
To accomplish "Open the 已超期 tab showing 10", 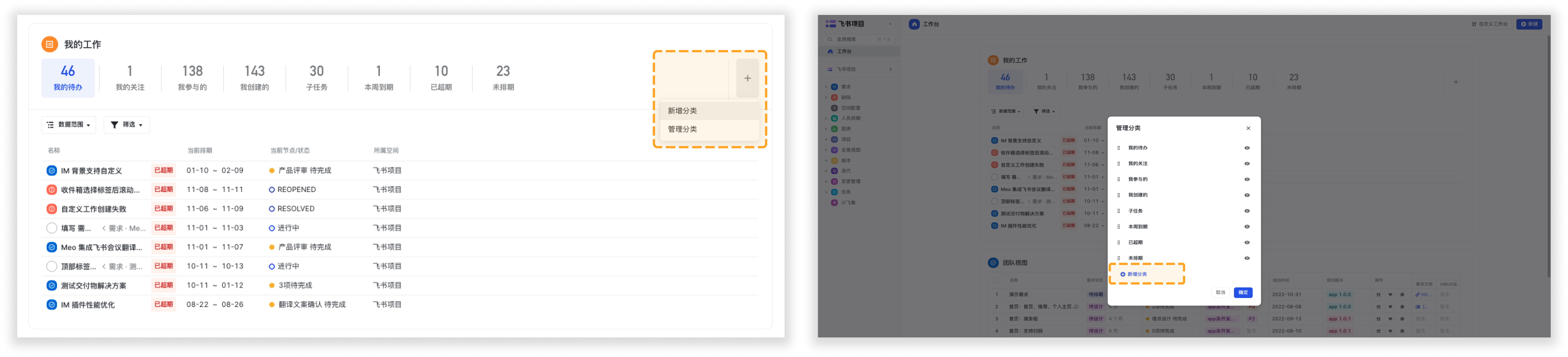I will tap(441, 78).
